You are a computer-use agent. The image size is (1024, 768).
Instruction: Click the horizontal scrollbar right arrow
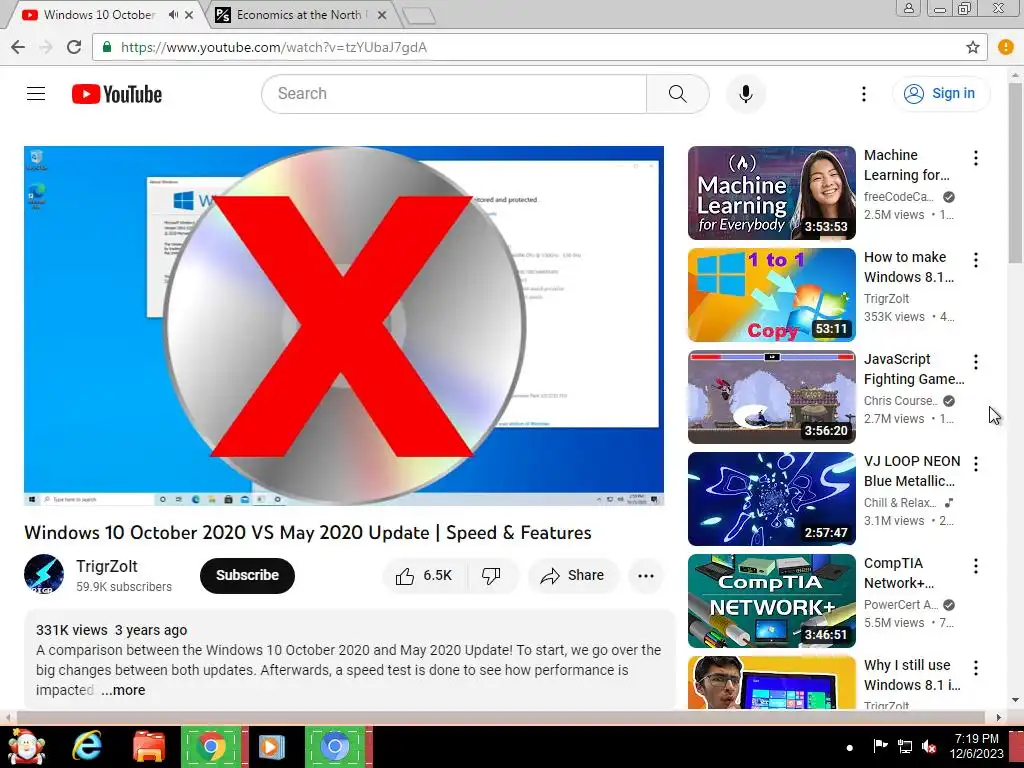[x=999, y=717]
